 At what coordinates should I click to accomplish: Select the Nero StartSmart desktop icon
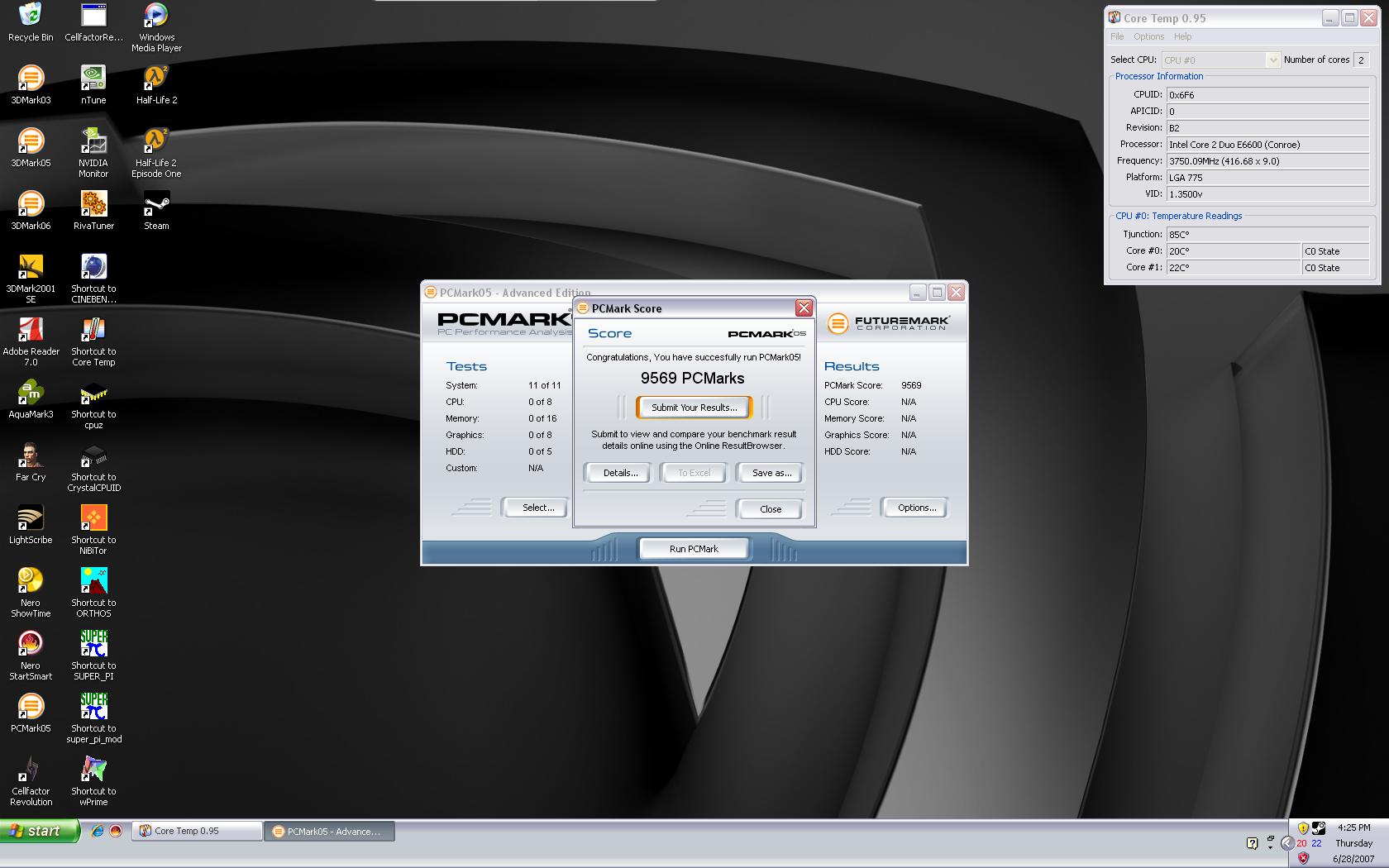pos(31,656)
